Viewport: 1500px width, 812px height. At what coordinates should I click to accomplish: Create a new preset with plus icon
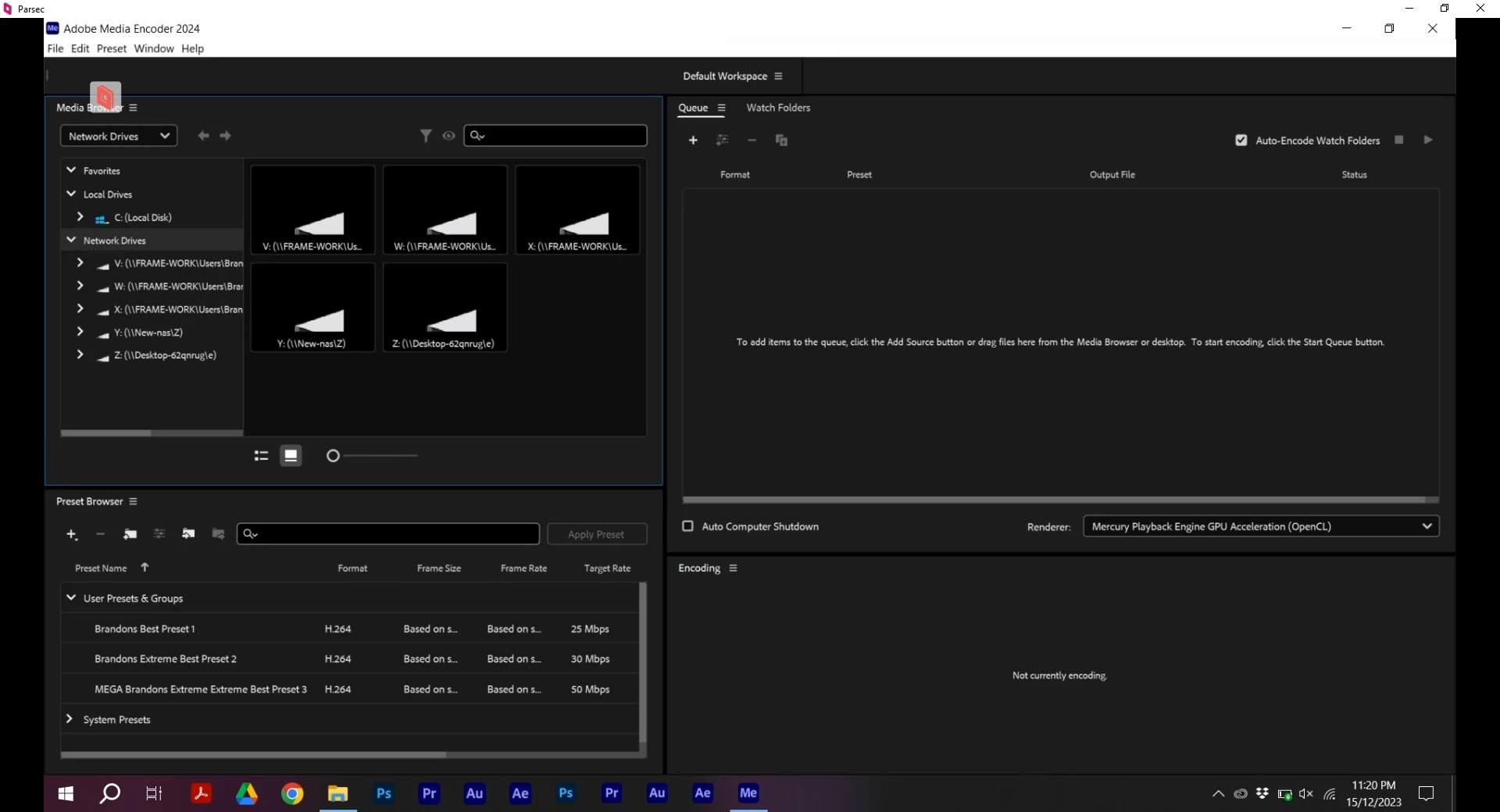click(72, 535)
